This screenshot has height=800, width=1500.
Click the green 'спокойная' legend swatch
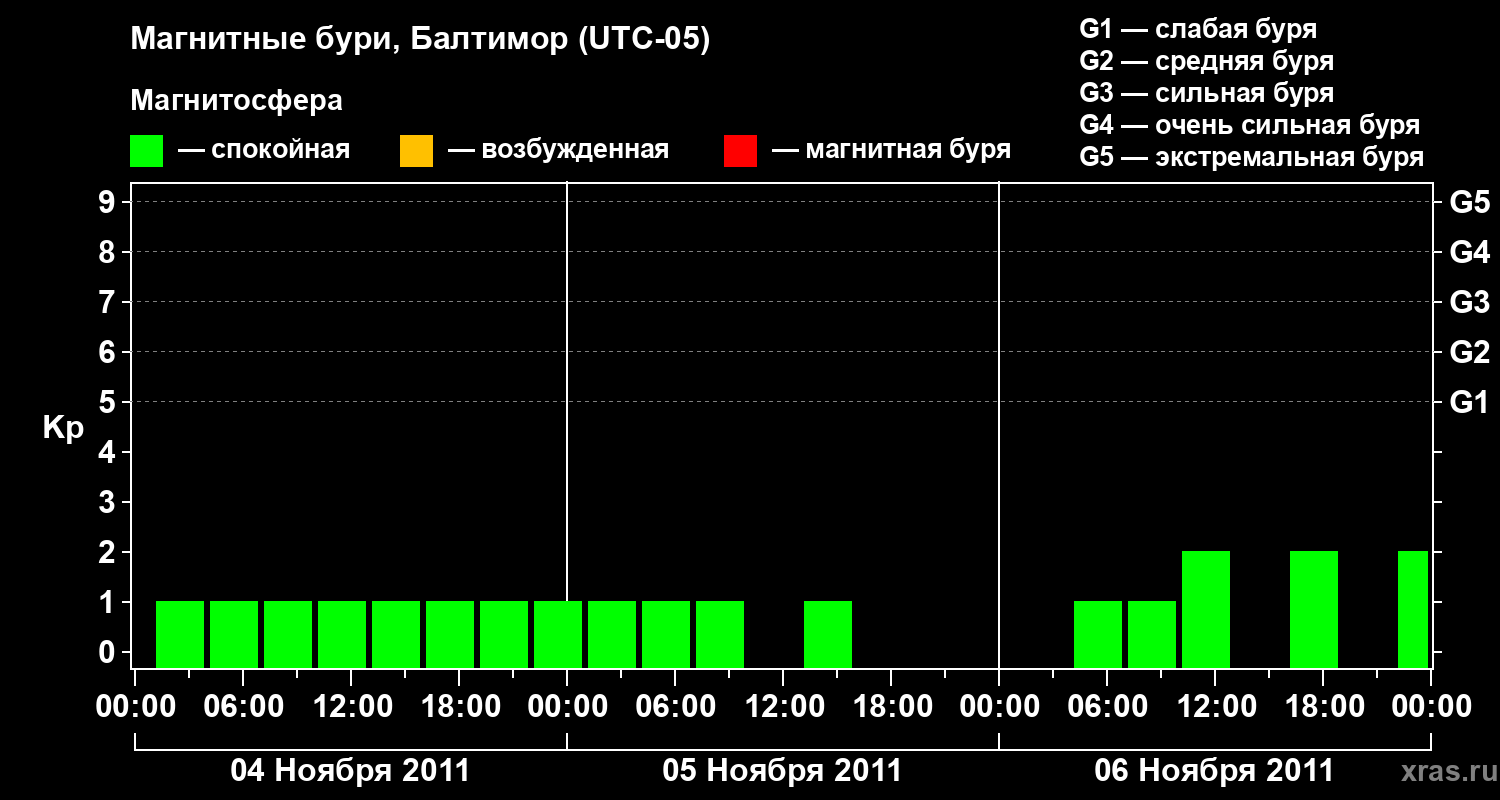pyautogui.click(x=147, y=151)
